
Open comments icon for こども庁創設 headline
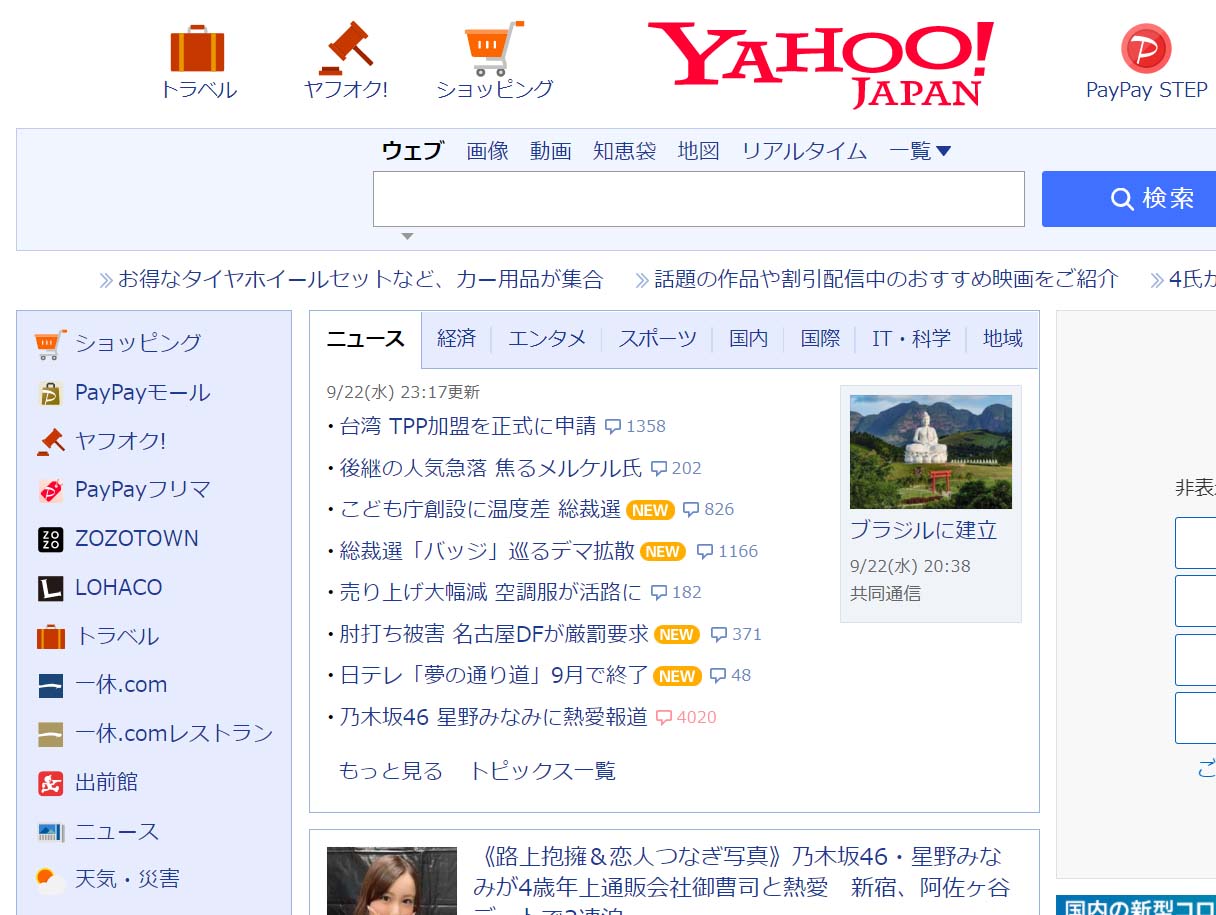(691, 510)
